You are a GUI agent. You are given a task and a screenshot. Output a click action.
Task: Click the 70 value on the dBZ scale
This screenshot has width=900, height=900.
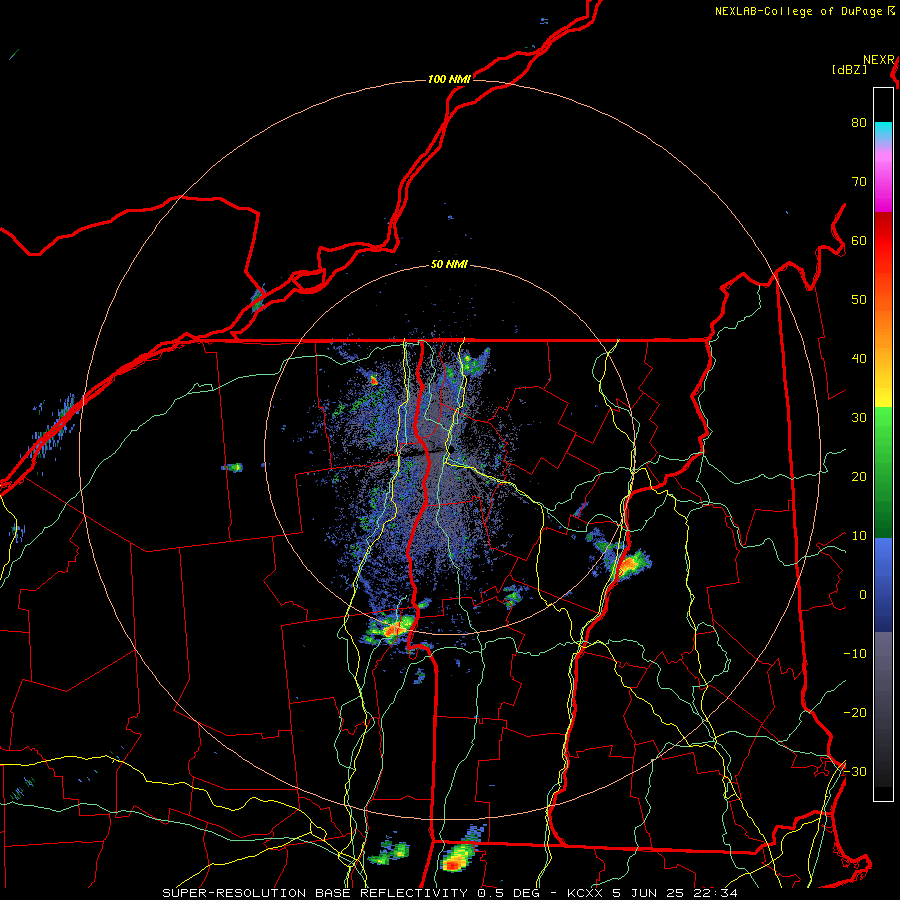859,182
